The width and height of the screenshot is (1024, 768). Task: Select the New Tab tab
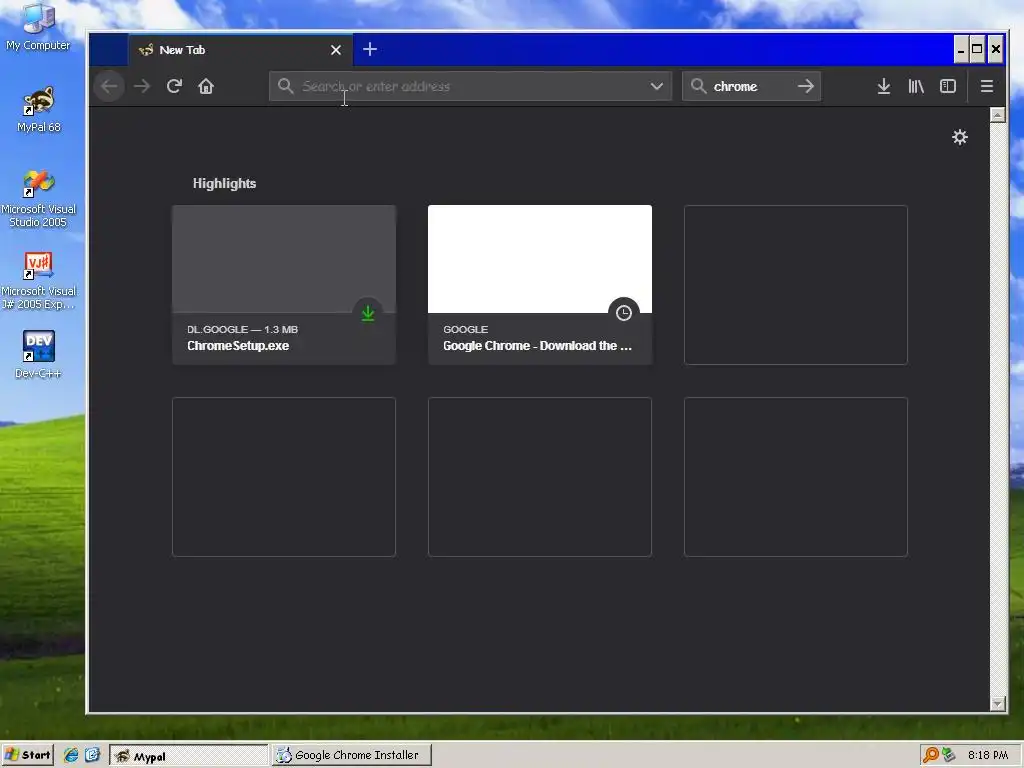[x=240, y=50]
